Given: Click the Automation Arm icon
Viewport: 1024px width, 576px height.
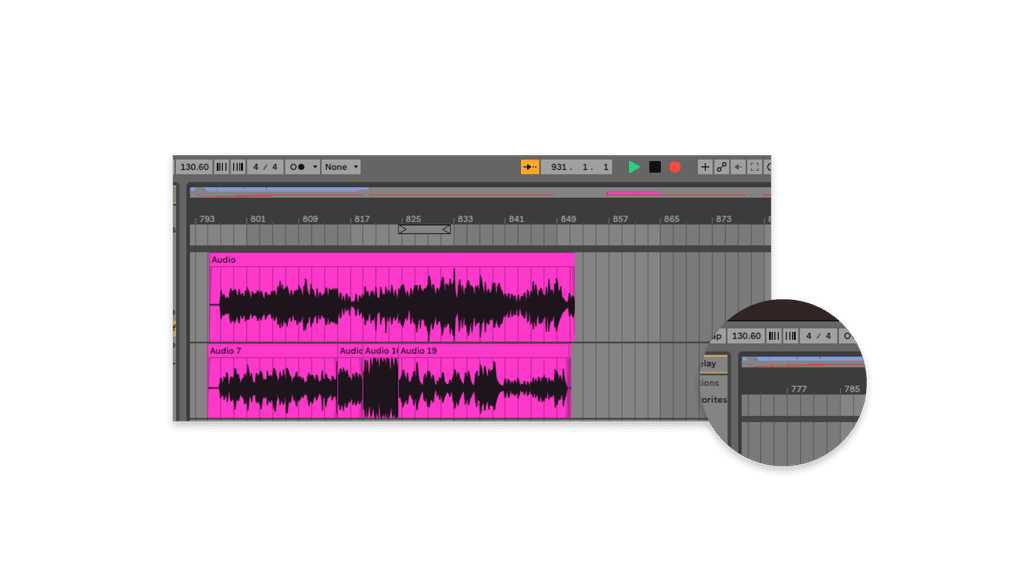Looking at the screenshot, I should click(722, 167).
